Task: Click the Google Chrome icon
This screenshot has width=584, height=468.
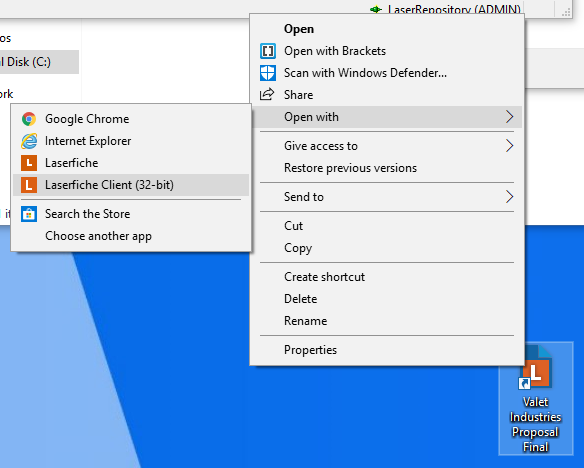Action: (x=29, y=119)
